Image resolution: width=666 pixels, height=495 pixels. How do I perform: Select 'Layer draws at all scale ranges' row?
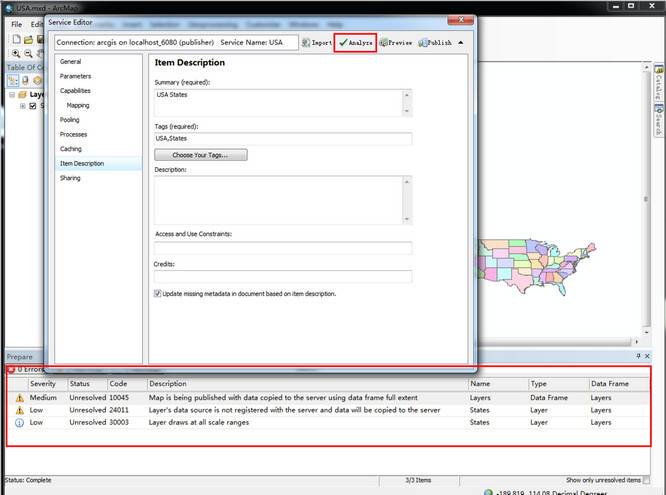coord(329,423)
